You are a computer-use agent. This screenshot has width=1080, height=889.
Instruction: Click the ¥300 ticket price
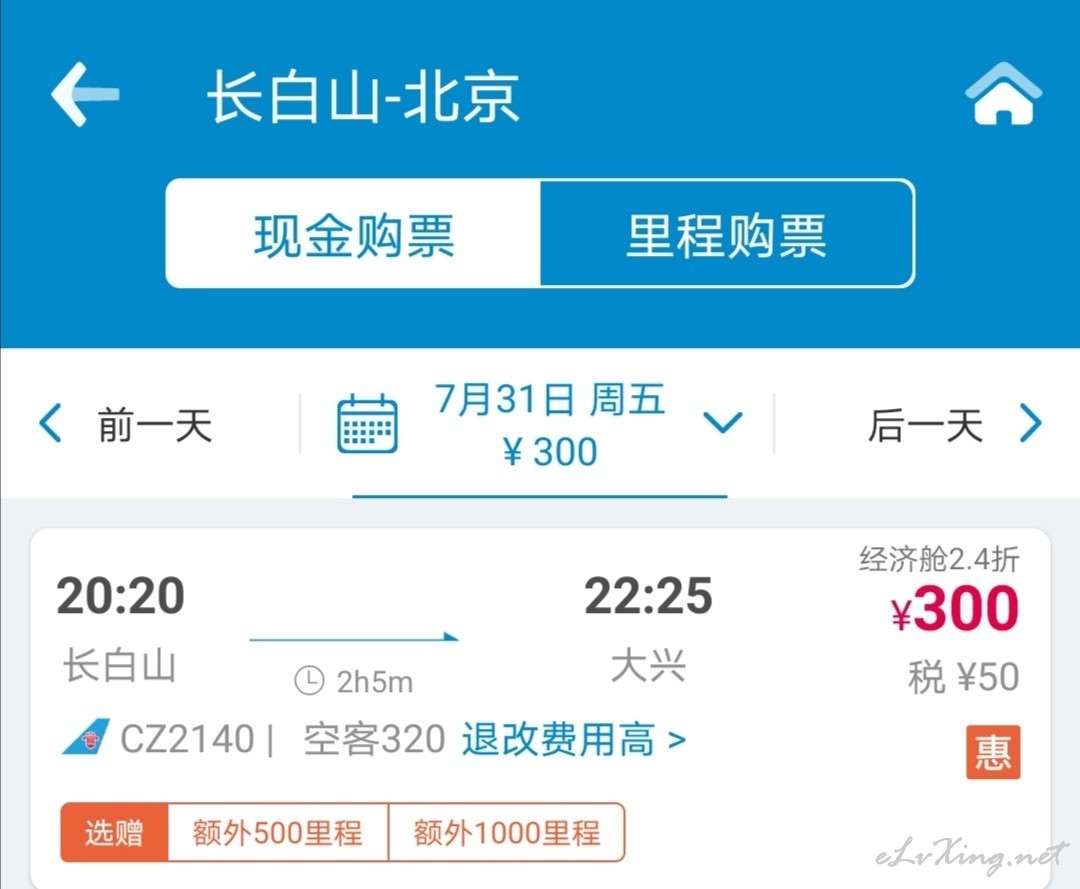coord(955,608)
